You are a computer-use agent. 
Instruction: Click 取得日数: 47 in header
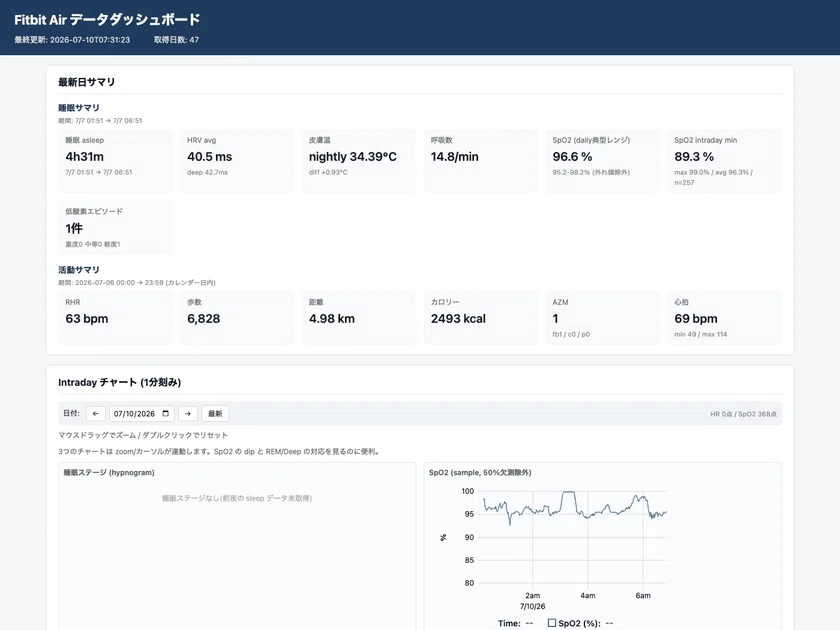click(176, 40)
